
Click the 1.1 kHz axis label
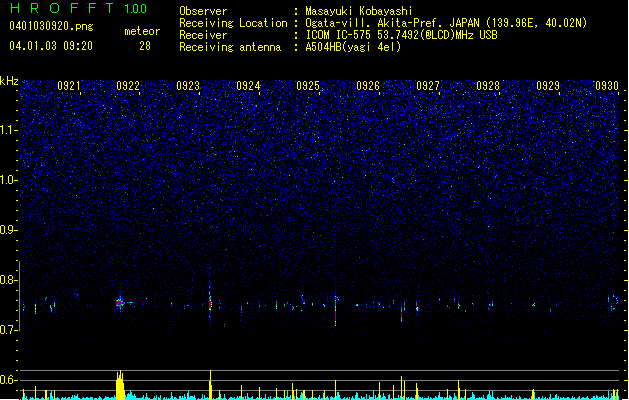pyautogui.click(x=9, y=130)
